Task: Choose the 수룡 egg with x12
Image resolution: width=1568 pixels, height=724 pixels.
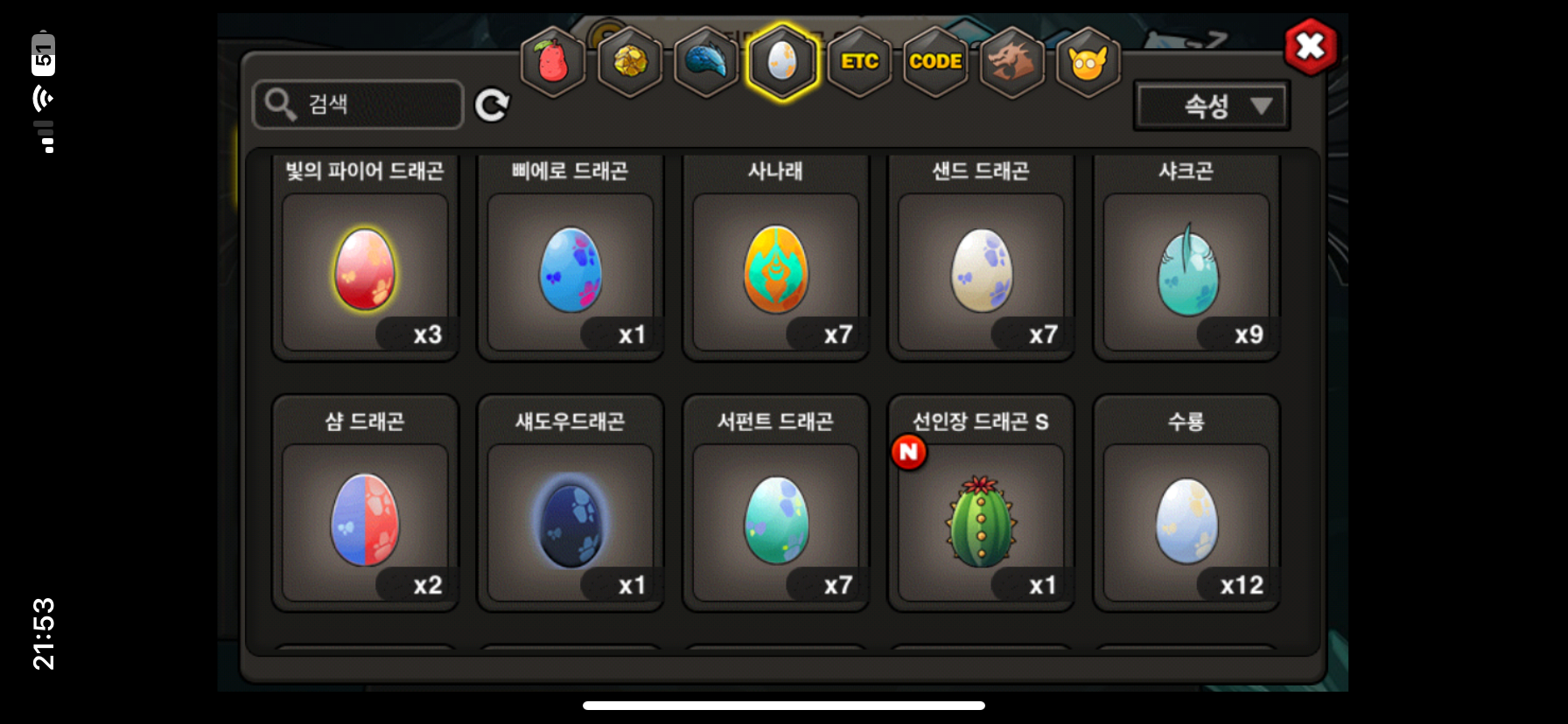Action: pyautogui.click(x=1186, y=521)
